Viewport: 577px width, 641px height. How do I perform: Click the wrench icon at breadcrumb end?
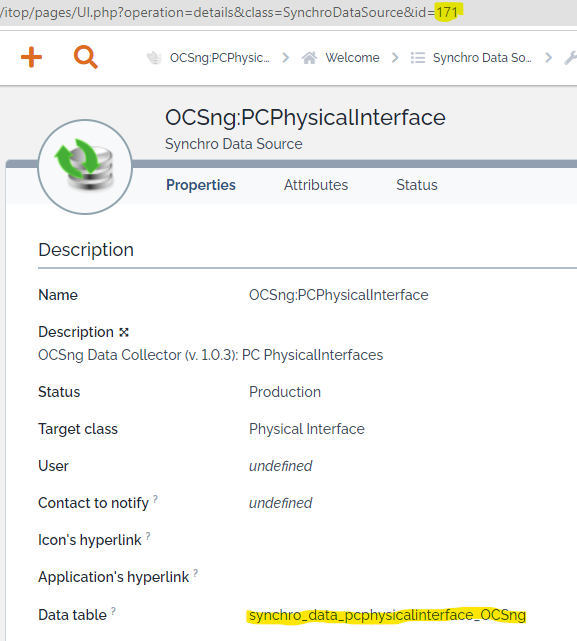[571, 58]
